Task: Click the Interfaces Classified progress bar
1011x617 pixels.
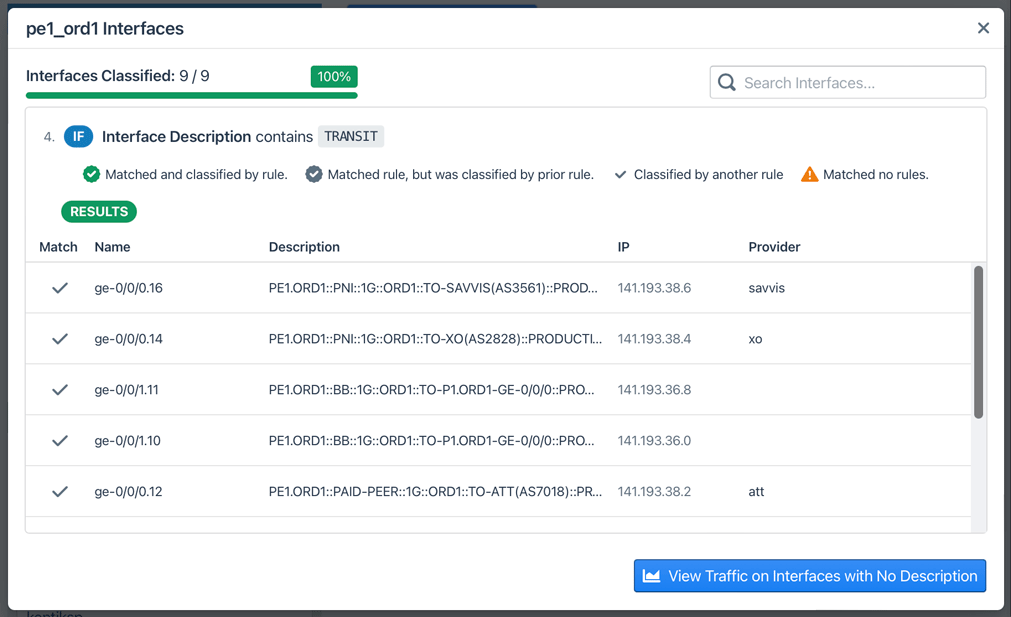Action: click(x=191, y=95)
